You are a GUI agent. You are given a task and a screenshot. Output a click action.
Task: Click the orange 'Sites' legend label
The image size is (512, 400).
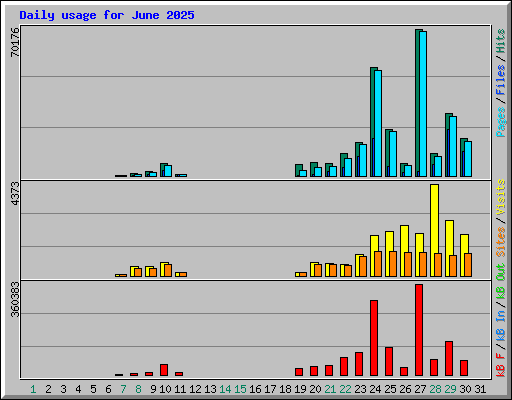500,242
